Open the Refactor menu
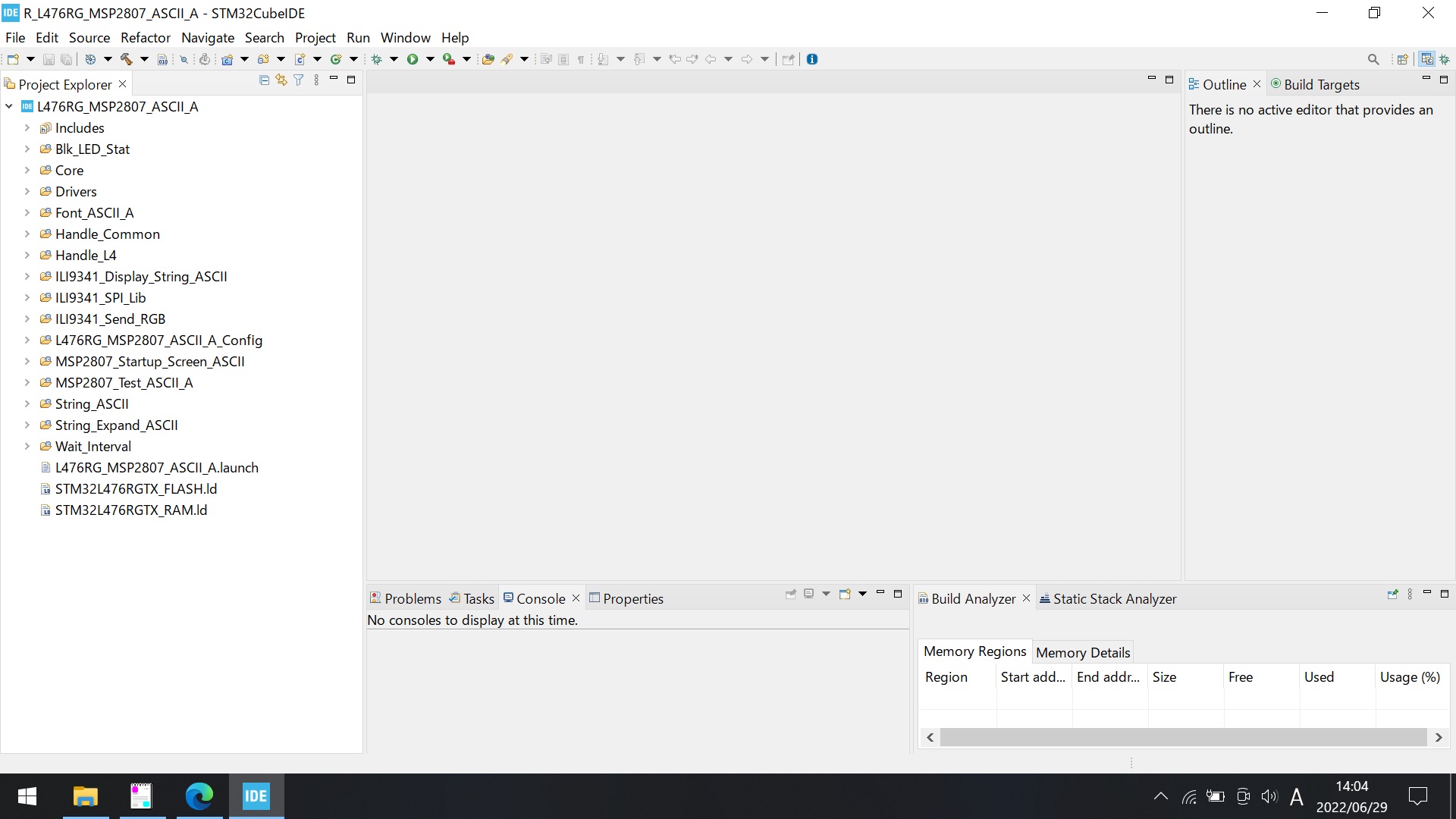The width and height of the screenshot is (1456, 819). 146,37
